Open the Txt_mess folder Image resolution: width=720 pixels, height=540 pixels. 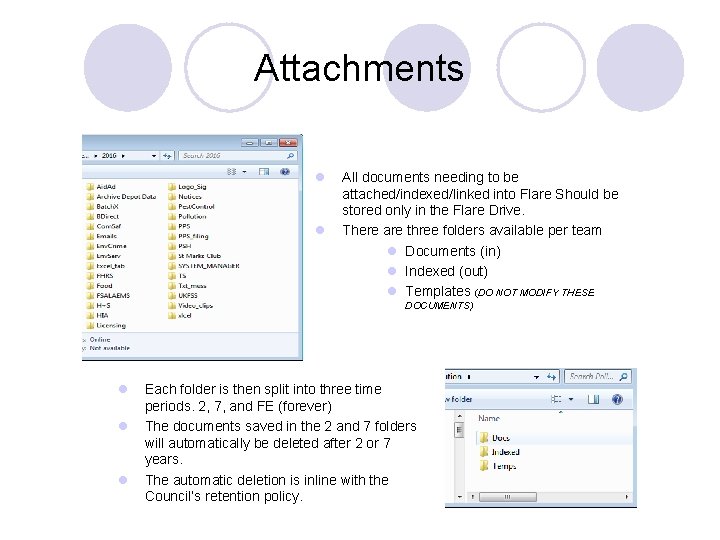tap(187, 286)
